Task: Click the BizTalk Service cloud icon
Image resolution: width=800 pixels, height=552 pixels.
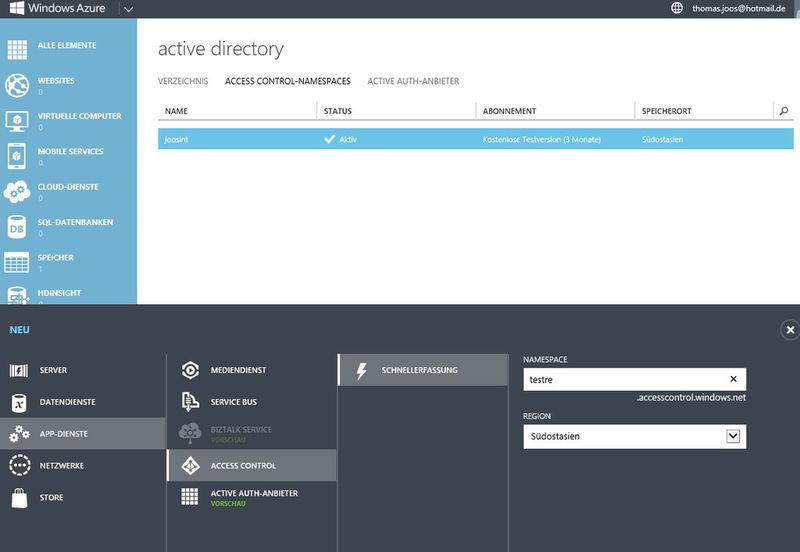Action: (x=190, y=434)
